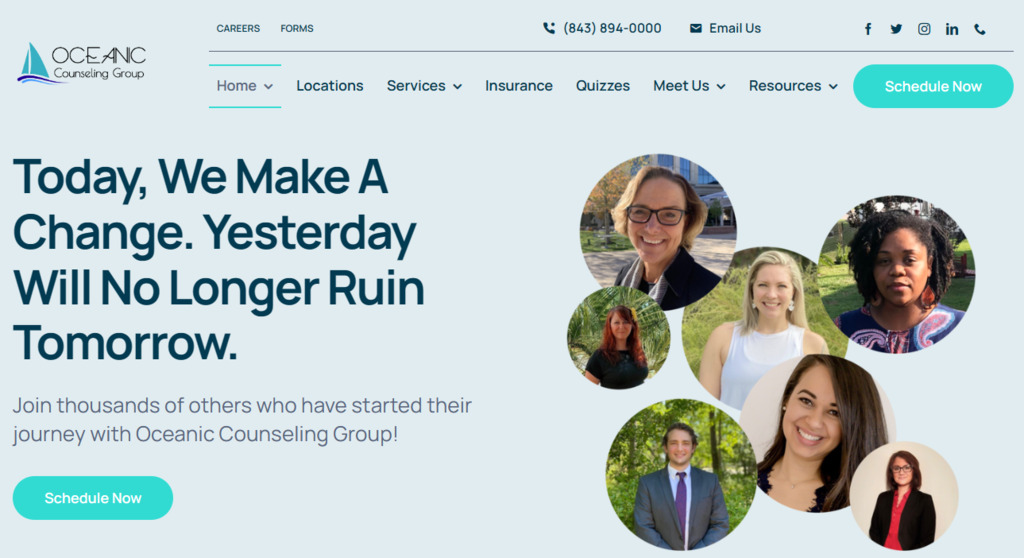1024x558 pixels.
Task: Expand the Home menu chevron
Action: 268,86
